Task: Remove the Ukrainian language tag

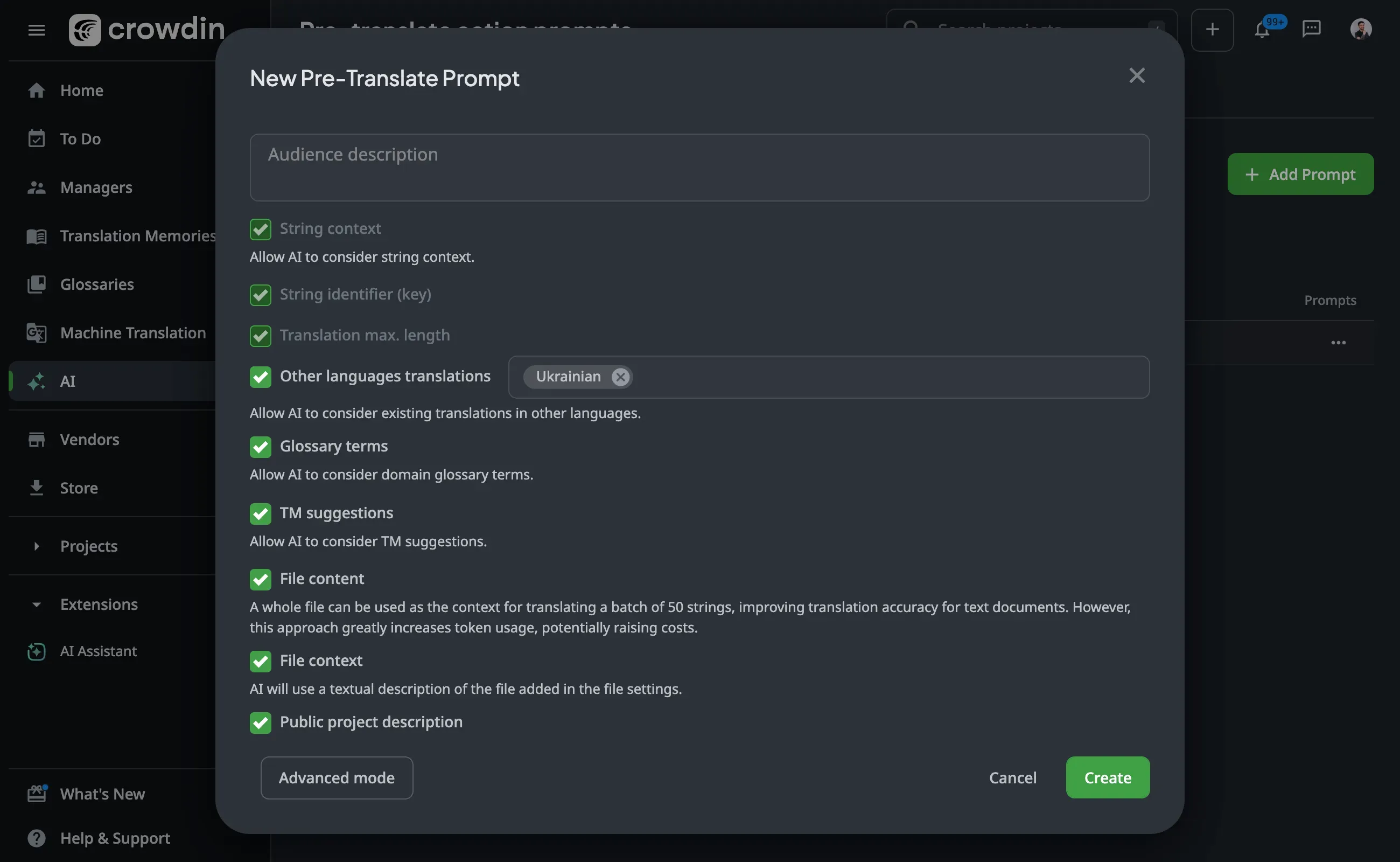Action: click(x=620, y=377)
